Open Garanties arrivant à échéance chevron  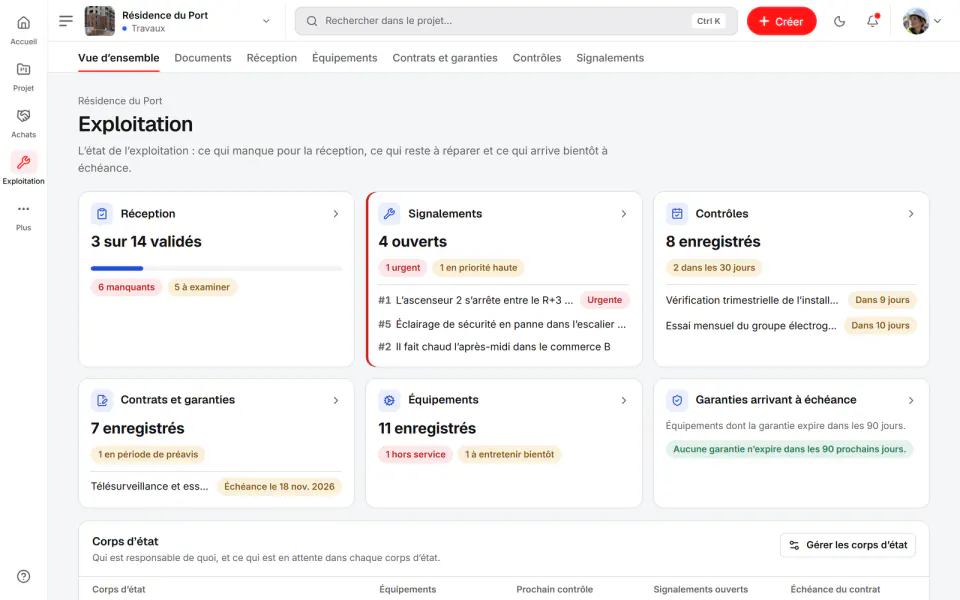click(x=910, y=400)
